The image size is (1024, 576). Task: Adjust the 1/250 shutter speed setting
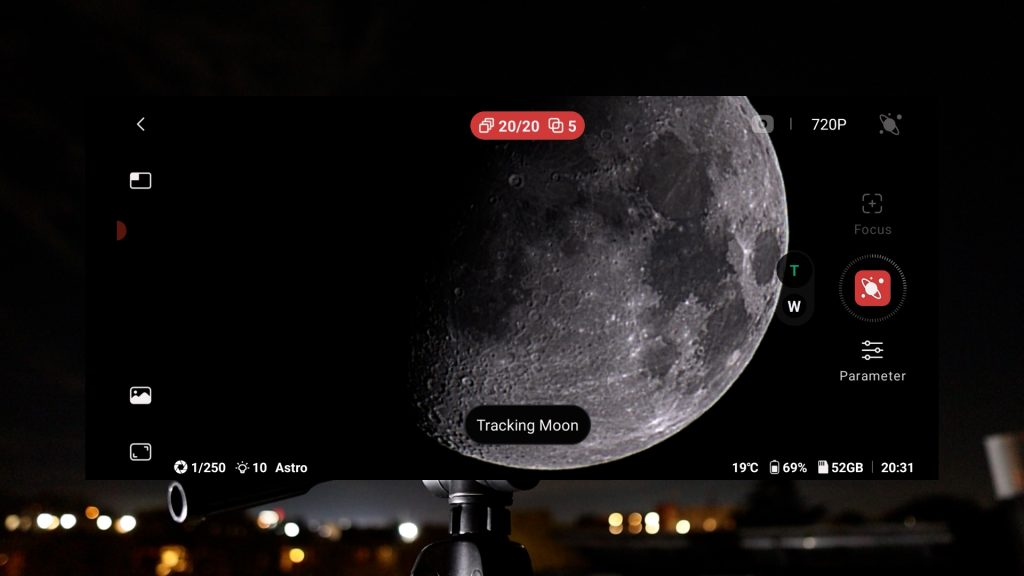click(200, 468)
